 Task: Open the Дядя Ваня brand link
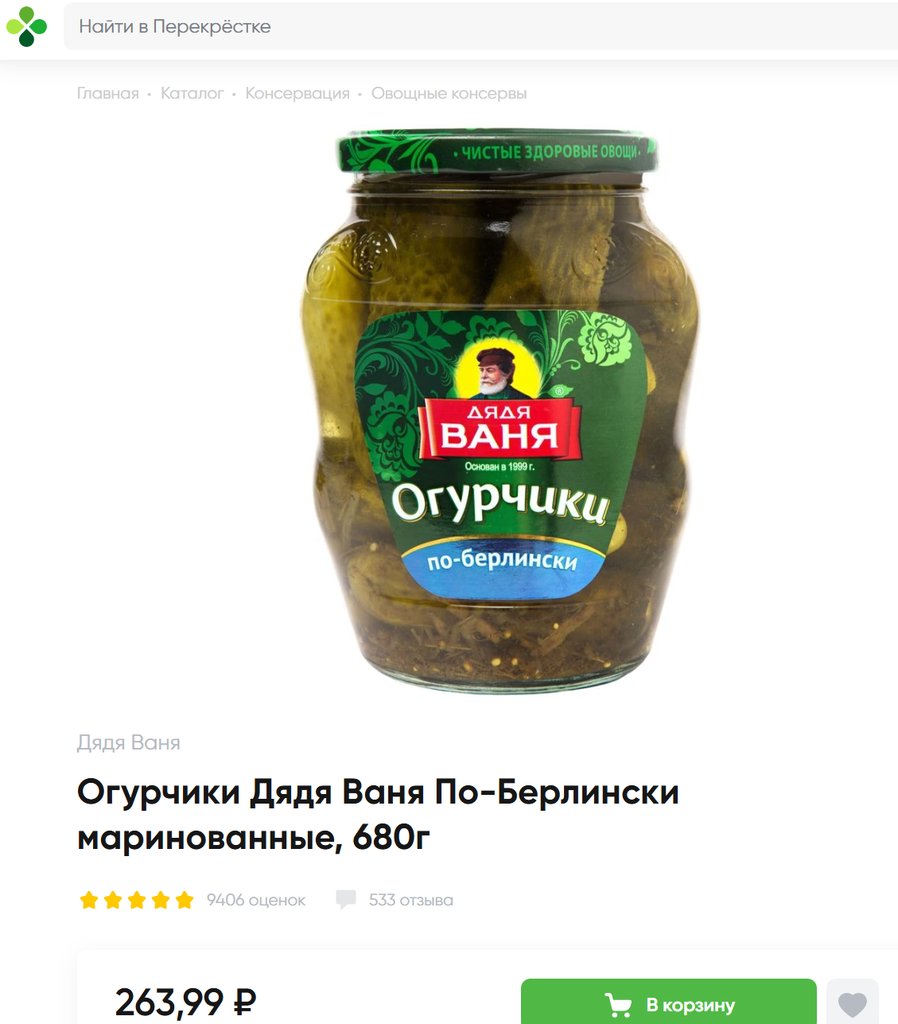pos(129,743)
